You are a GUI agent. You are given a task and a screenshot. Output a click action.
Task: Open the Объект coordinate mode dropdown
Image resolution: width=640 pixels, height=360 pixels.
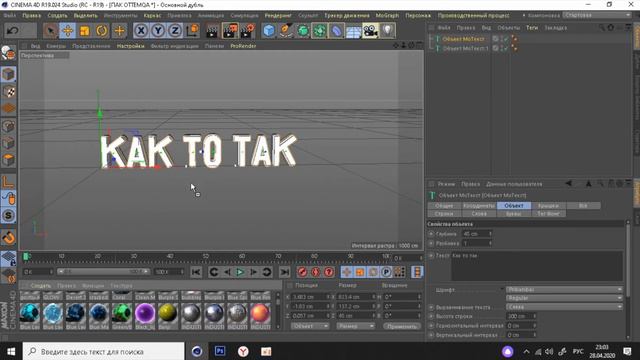coord(310,326)
